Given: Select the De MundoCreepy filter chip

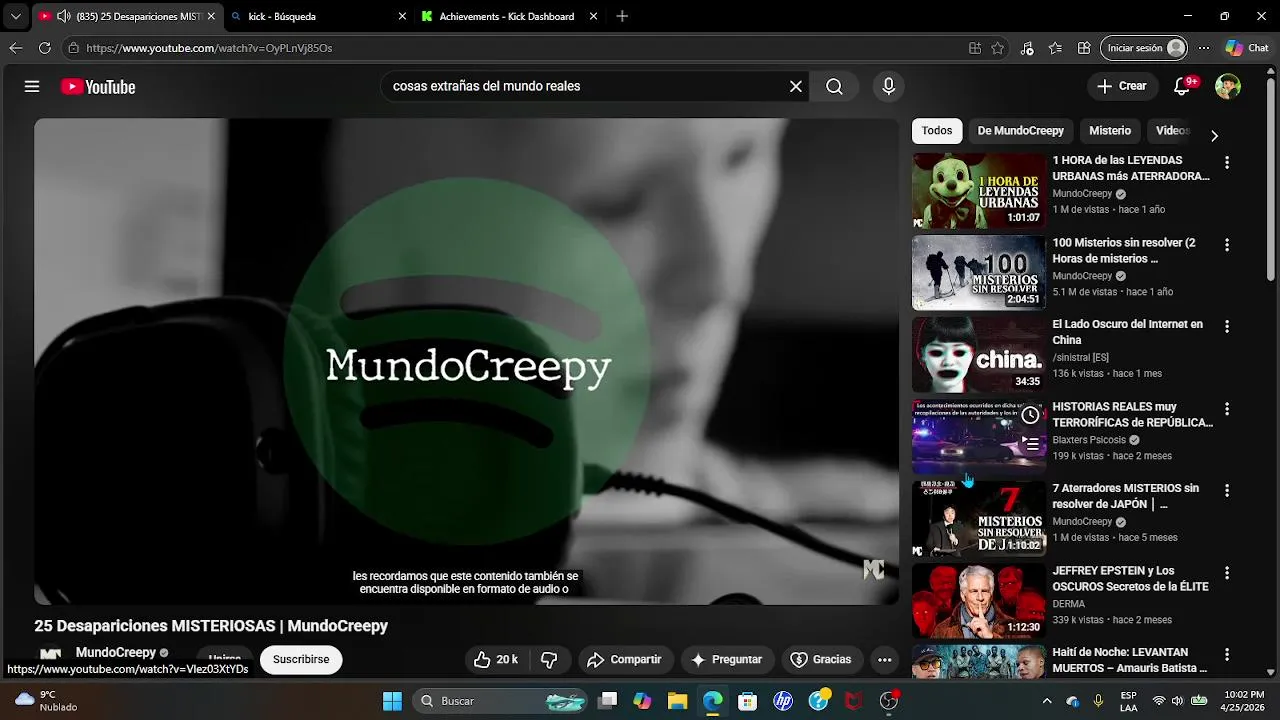Looking at the screenshot, I should point(1020,131).
